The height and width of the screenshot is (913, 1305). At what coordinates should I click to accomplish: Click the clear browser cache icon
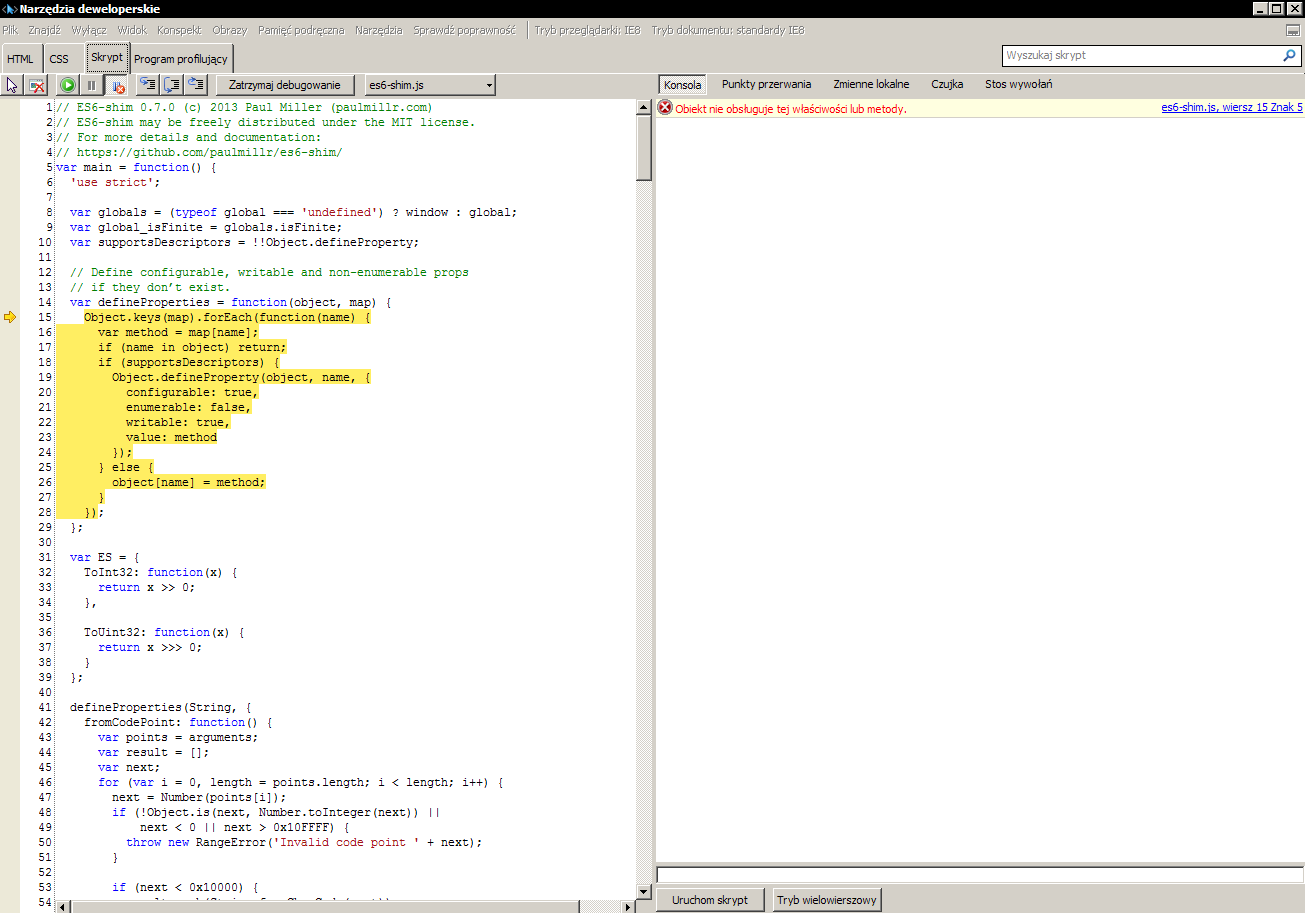tap(36, 86)
